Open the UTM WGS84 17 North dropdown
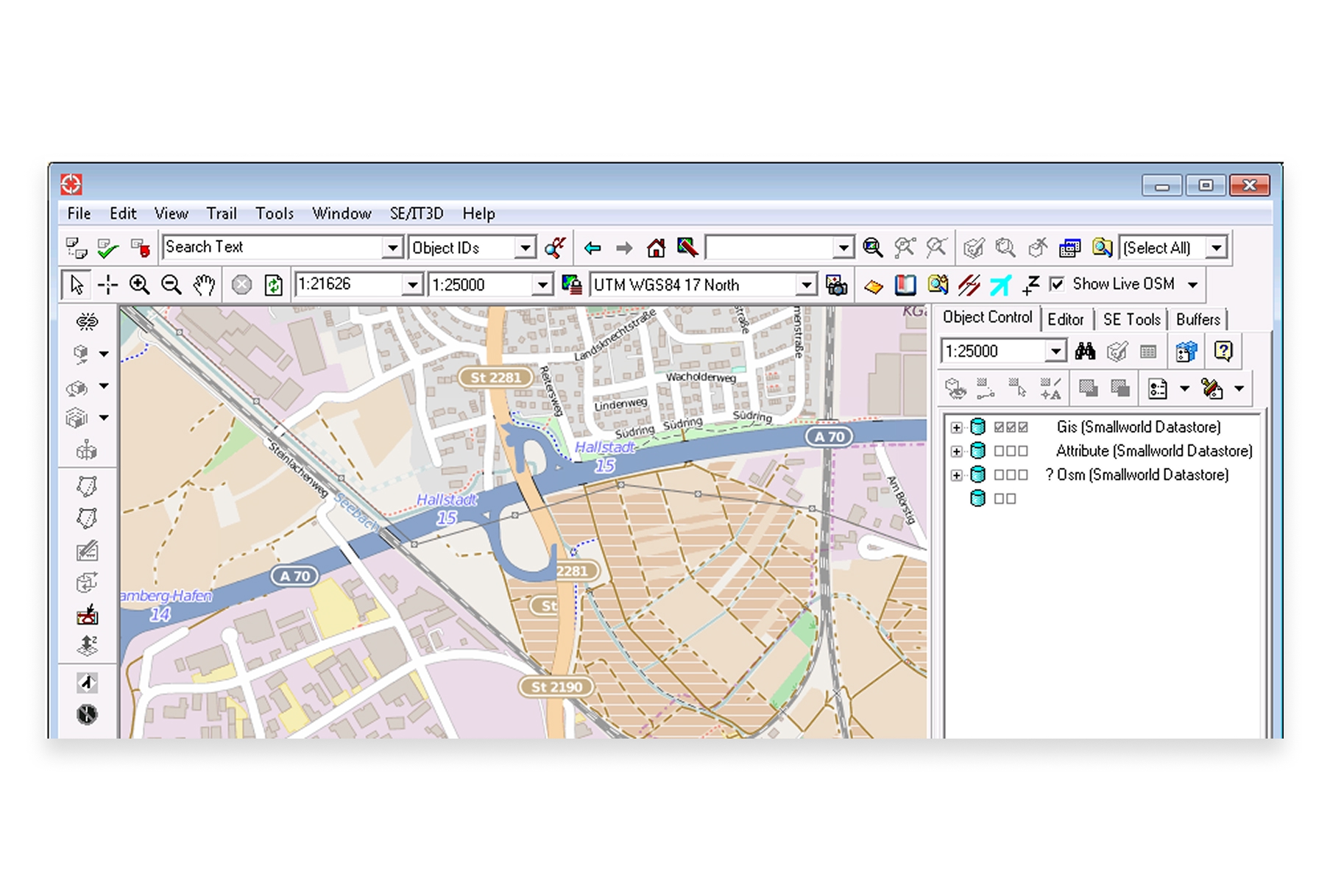The width and height of the screenshot is (1330, 896). [x=807, y=285]
